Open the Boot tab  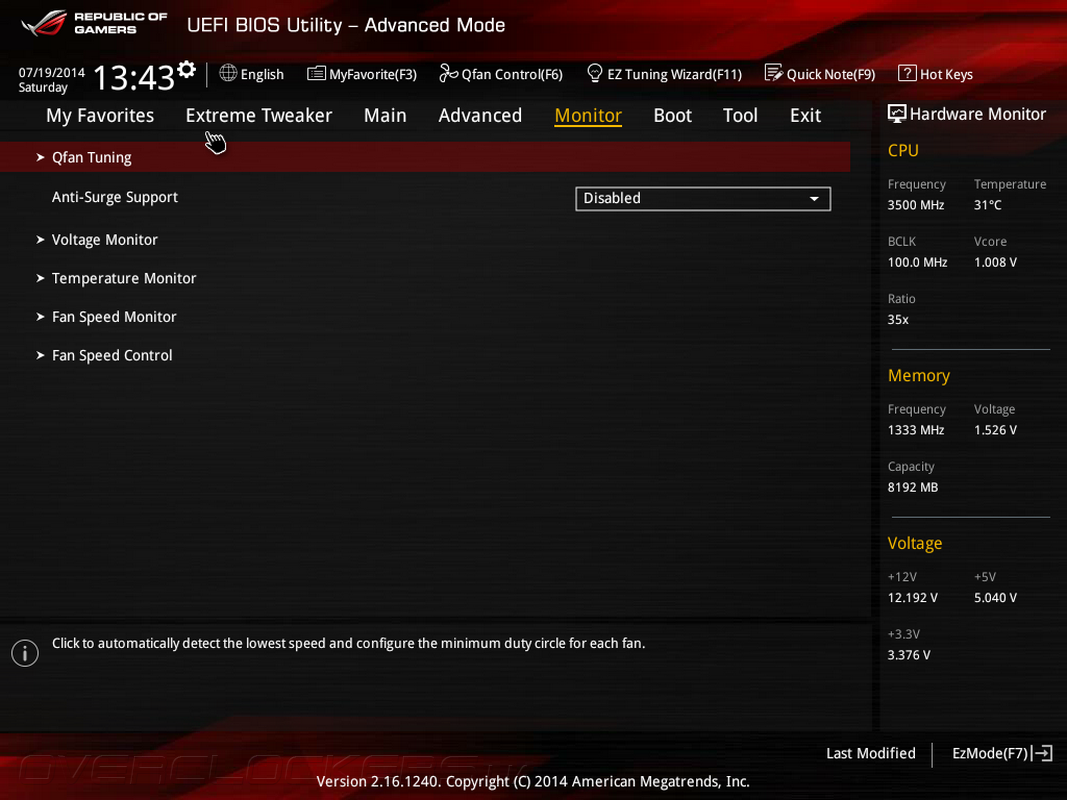[672, 116]
